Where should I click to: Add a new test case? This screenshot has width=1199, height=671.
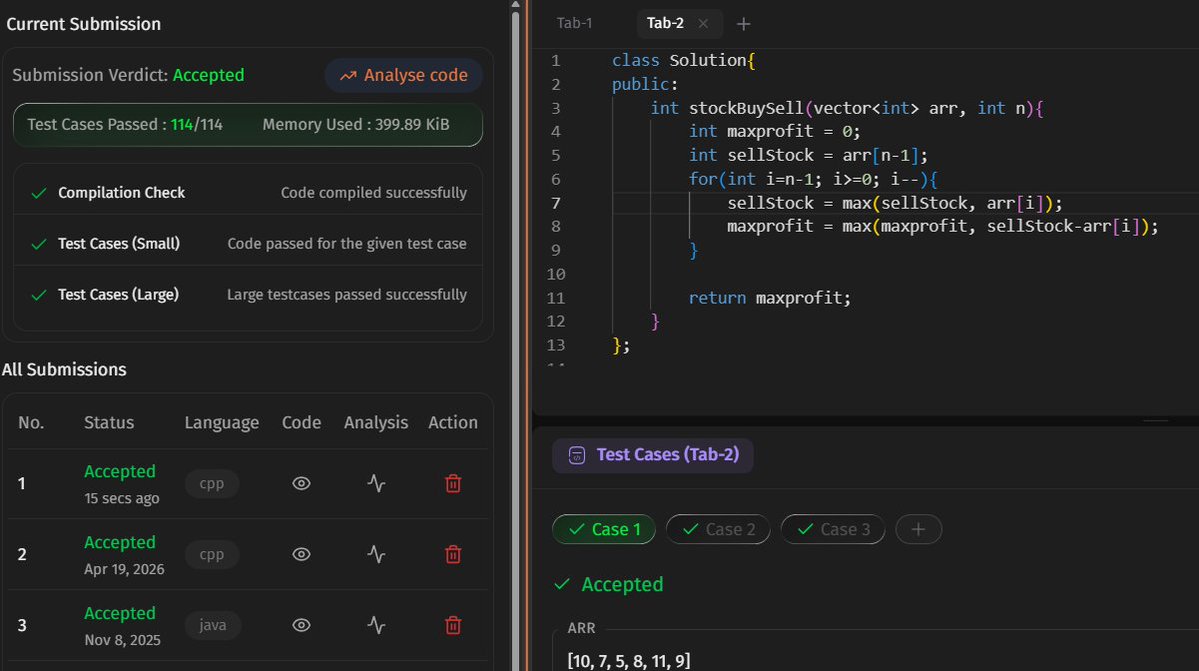[x=918, y=529]
